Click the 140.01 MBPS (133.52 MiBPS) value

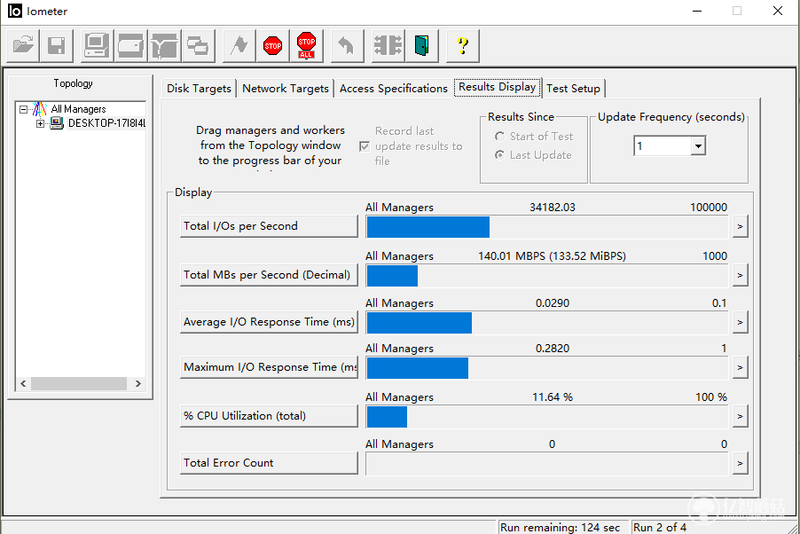(x=552, y=256)
